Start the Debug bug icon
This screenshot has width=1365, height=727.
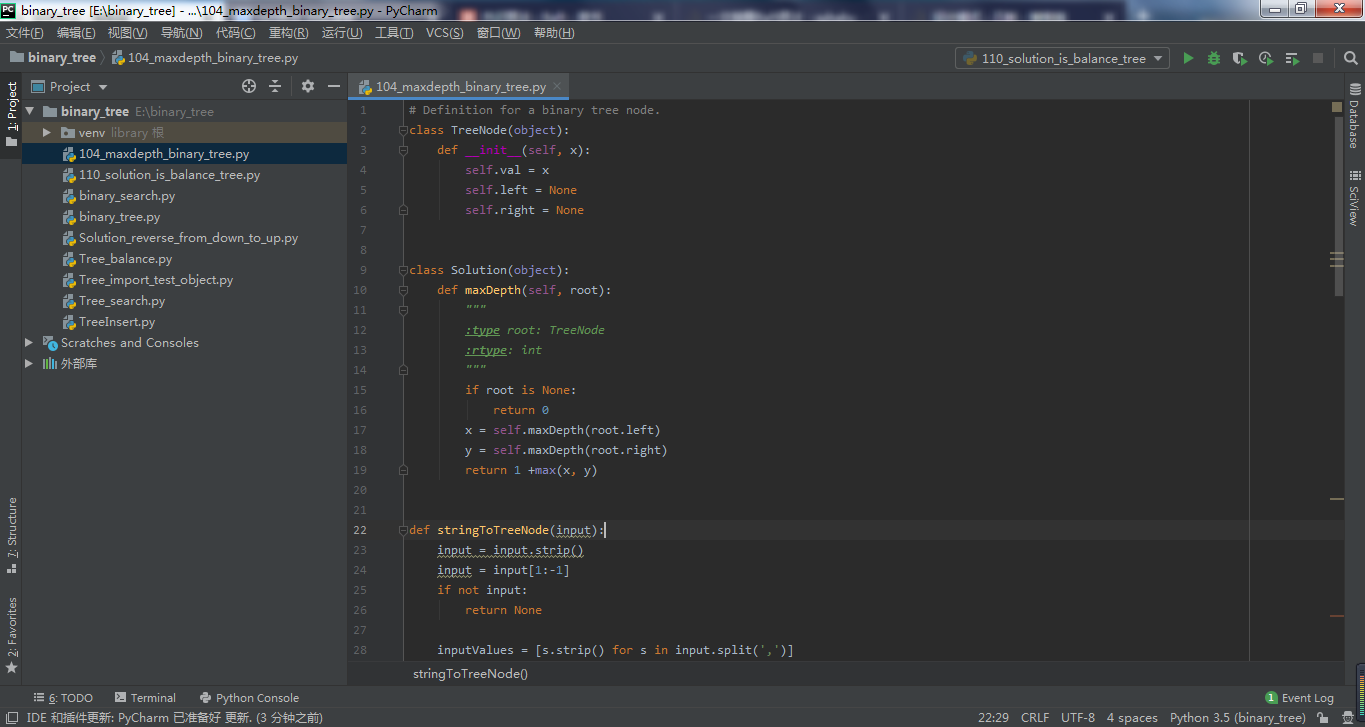click(x=1214, y=58)
